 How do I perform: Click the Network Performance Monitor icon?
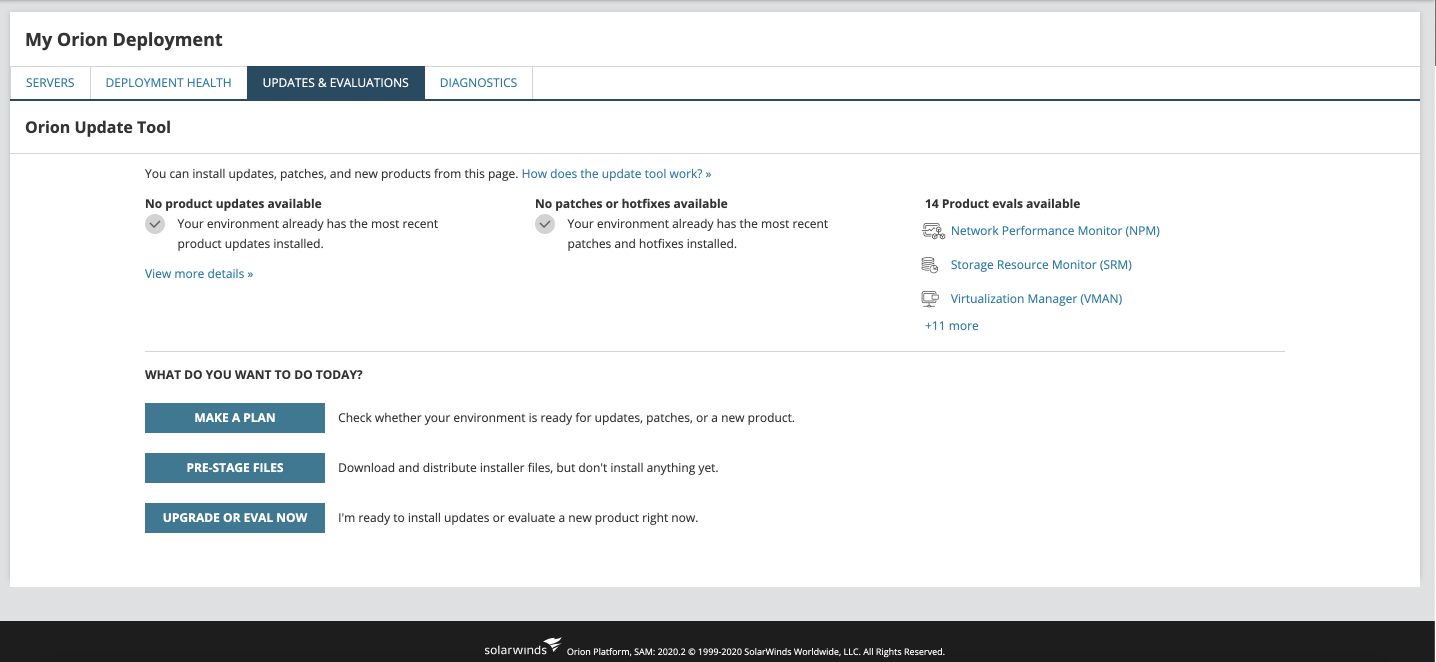point(933,231)
